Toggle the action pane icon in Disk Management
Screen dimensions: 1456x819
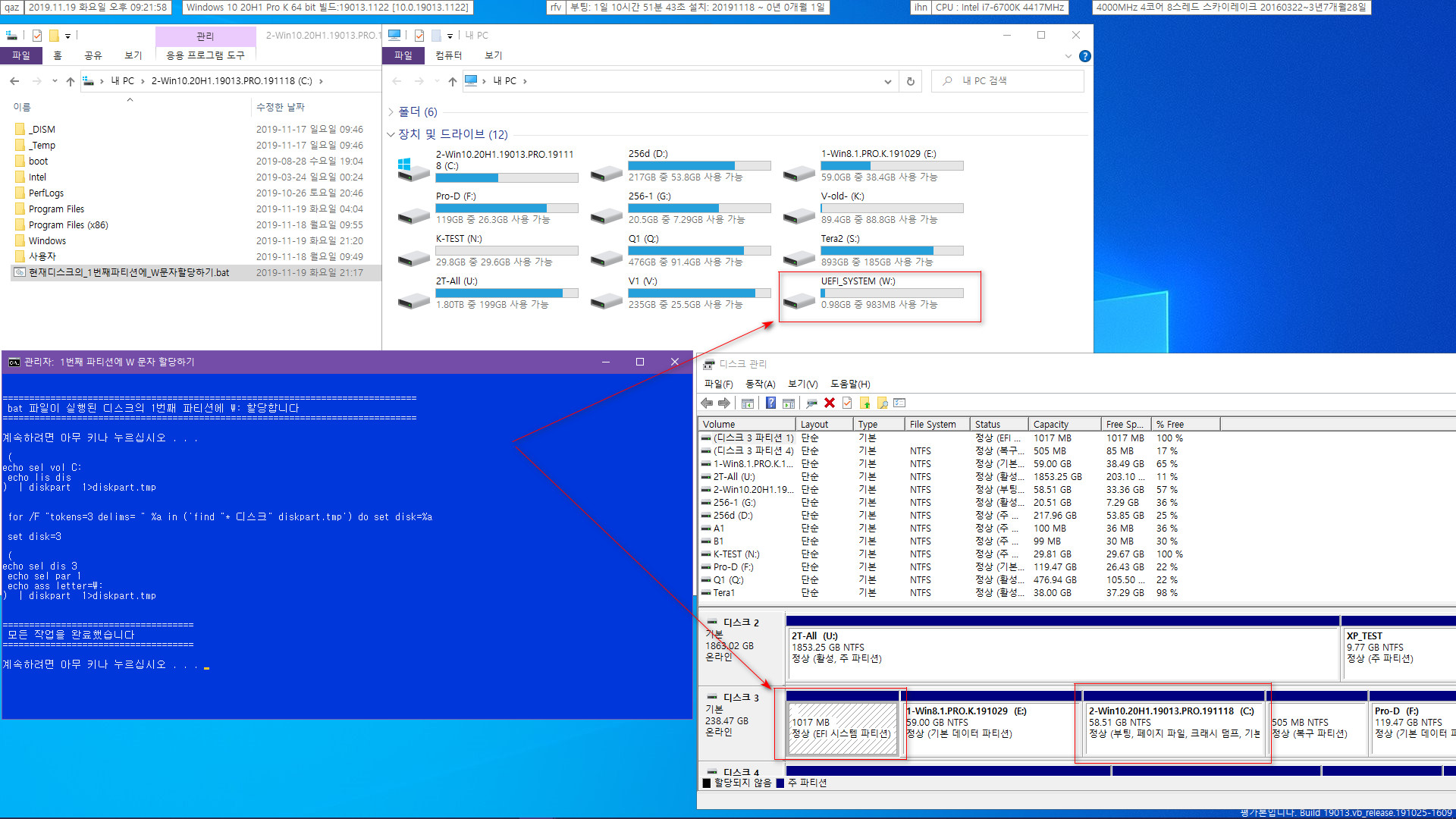pos(789,403)
